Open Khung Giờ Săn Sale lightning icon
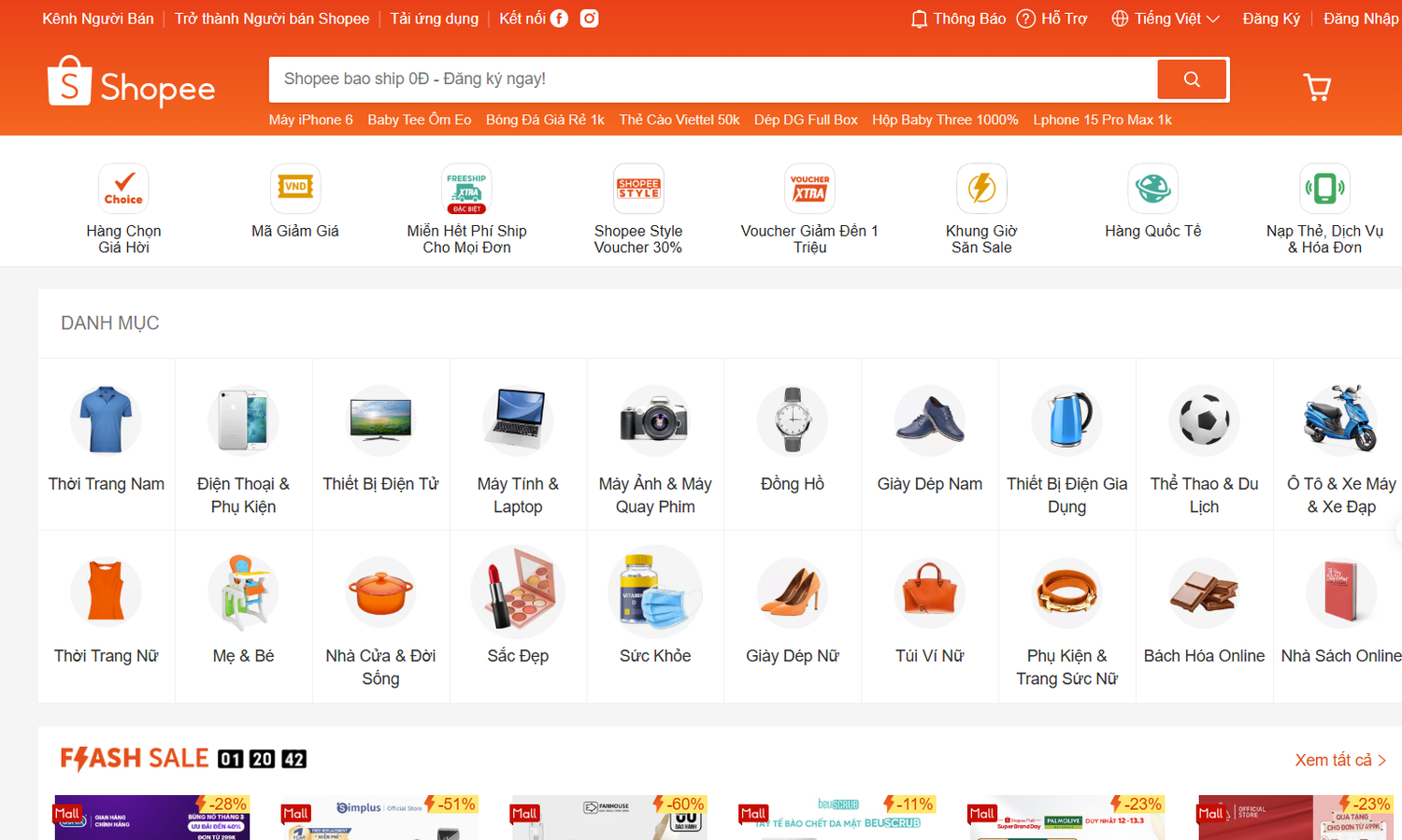This screenshot has width=1402, height=840. click(981, 188)
